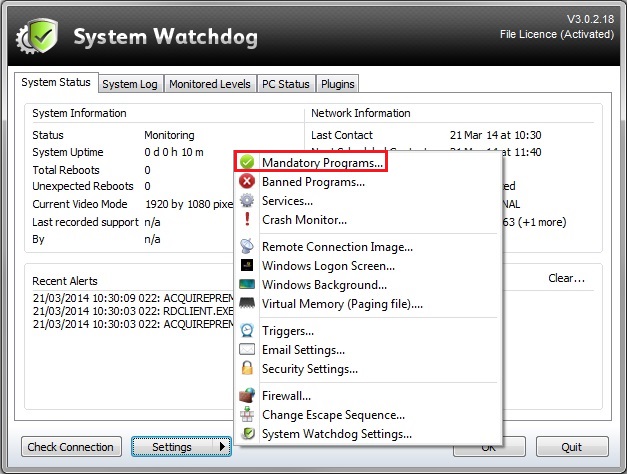Image resolution: width=627 pixels, height=474 pixels.
Task: Open Windows Logon Screen... option
Action: (368, 266)
